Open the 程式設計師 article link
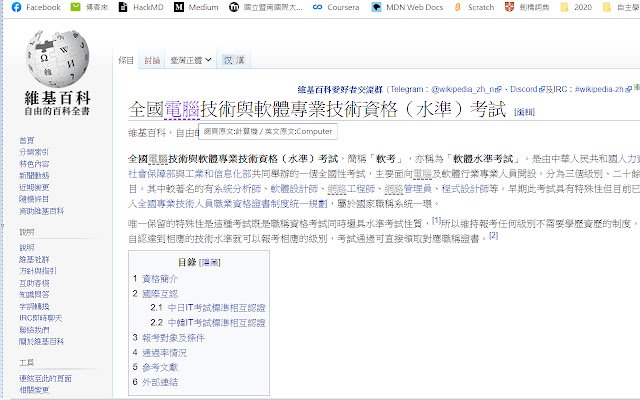This screenshot has width=640, height=400. click(465, 189)
